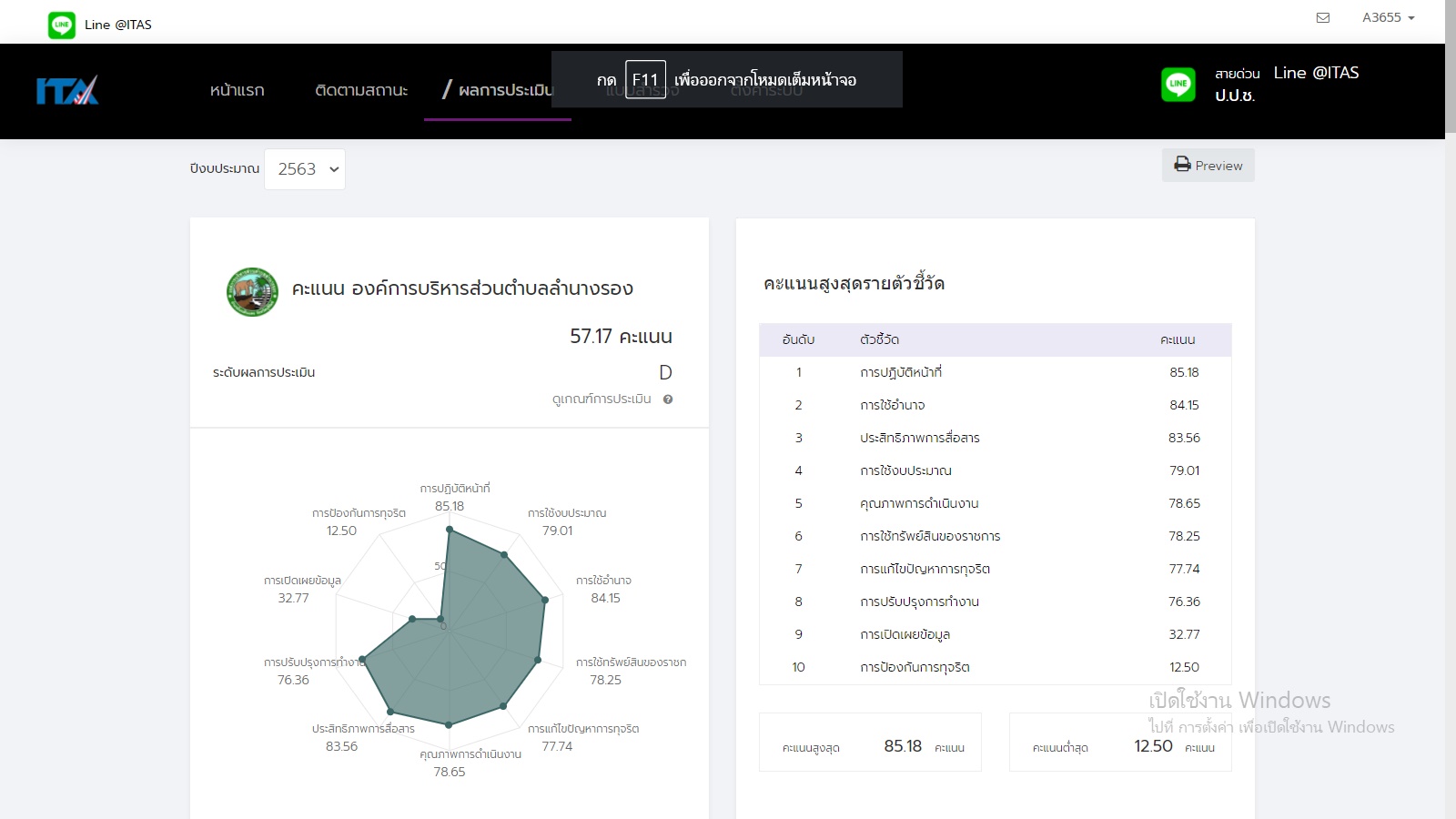
Task: Select the การแก้ไขปัญหาการทุจริต table row
Action: coord(996,569)
